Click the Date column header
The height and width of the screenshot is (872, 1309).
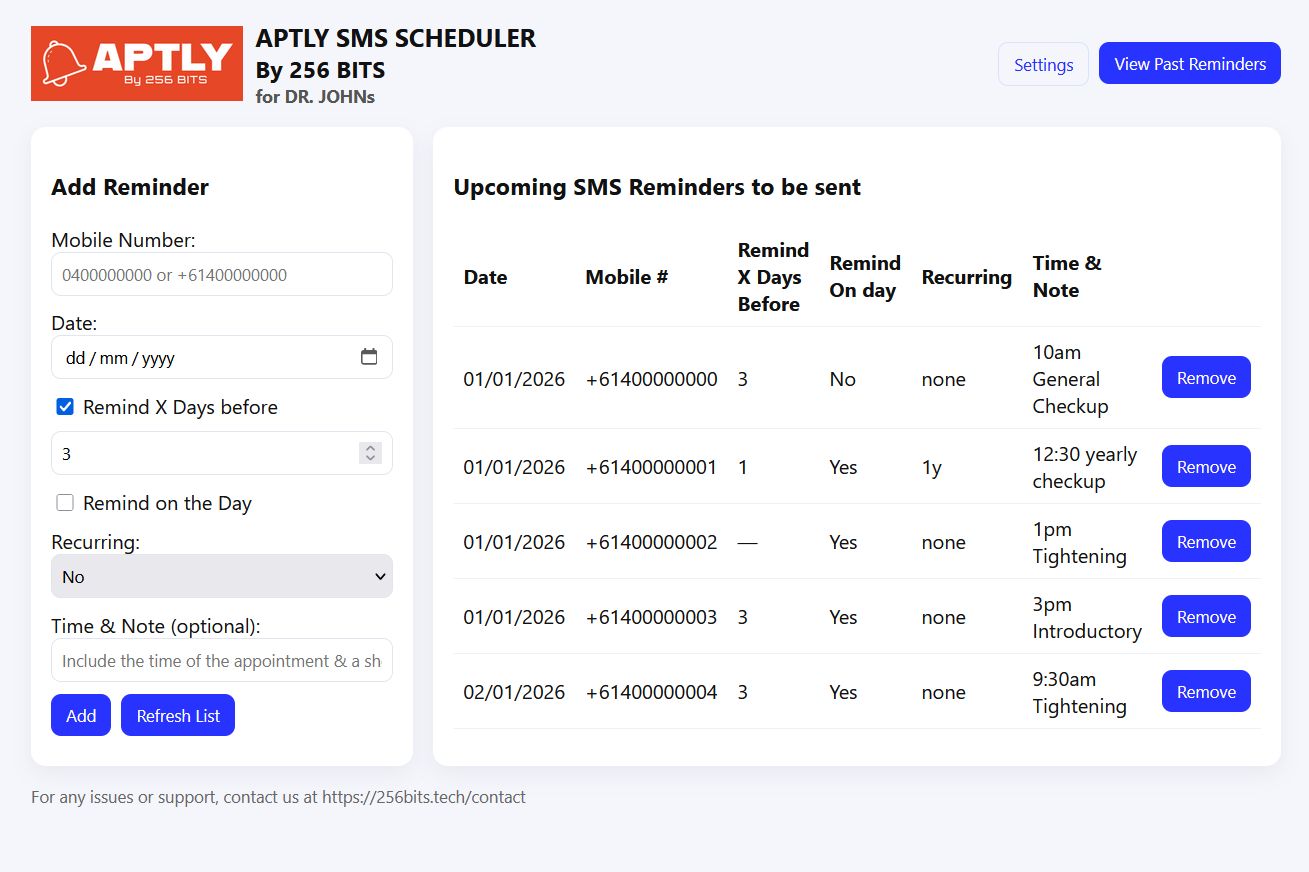[x=485, y=277]
